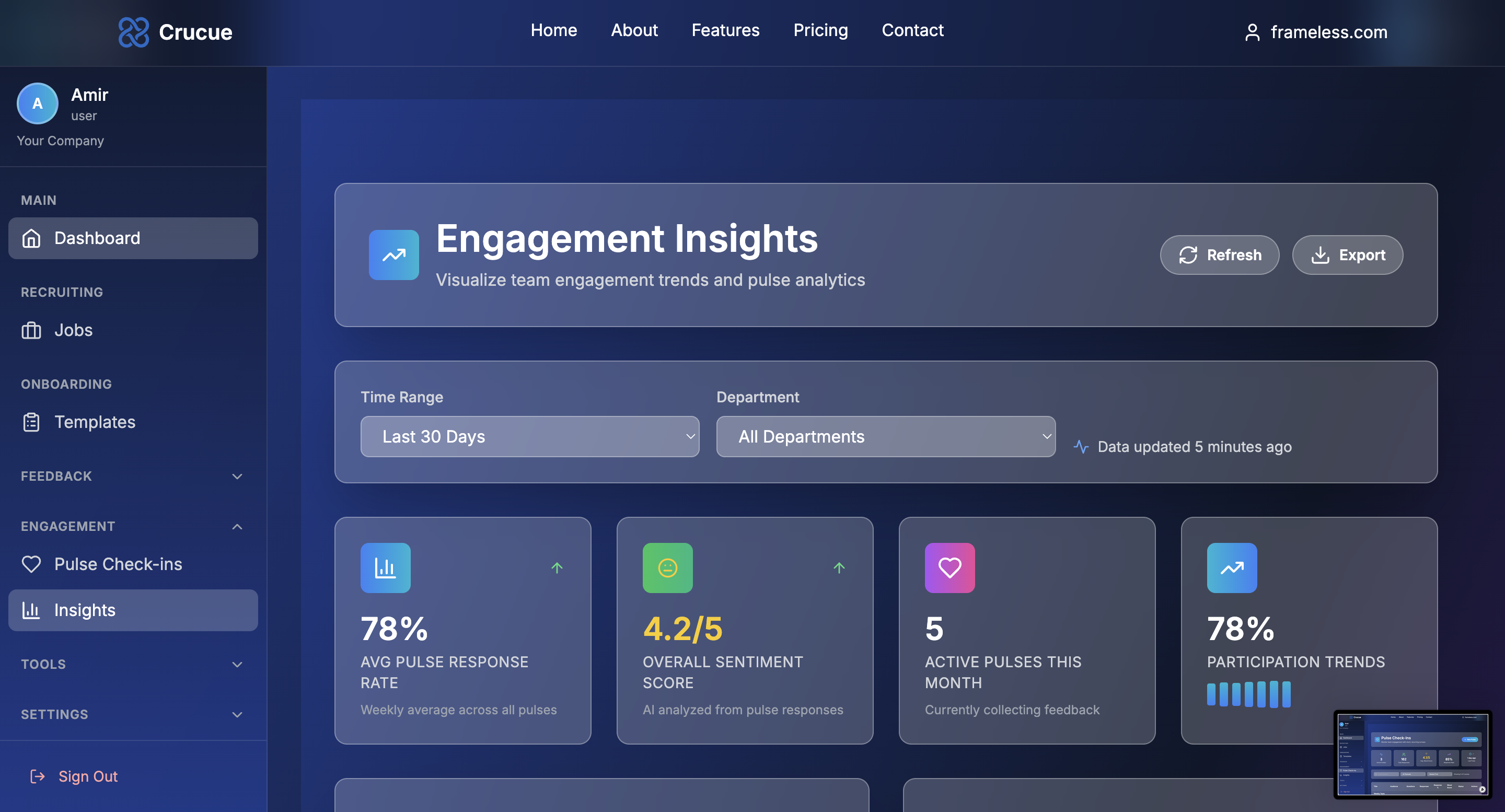
Task: Expand the Tools sidebar section
Action: click(x=237, y=664)
